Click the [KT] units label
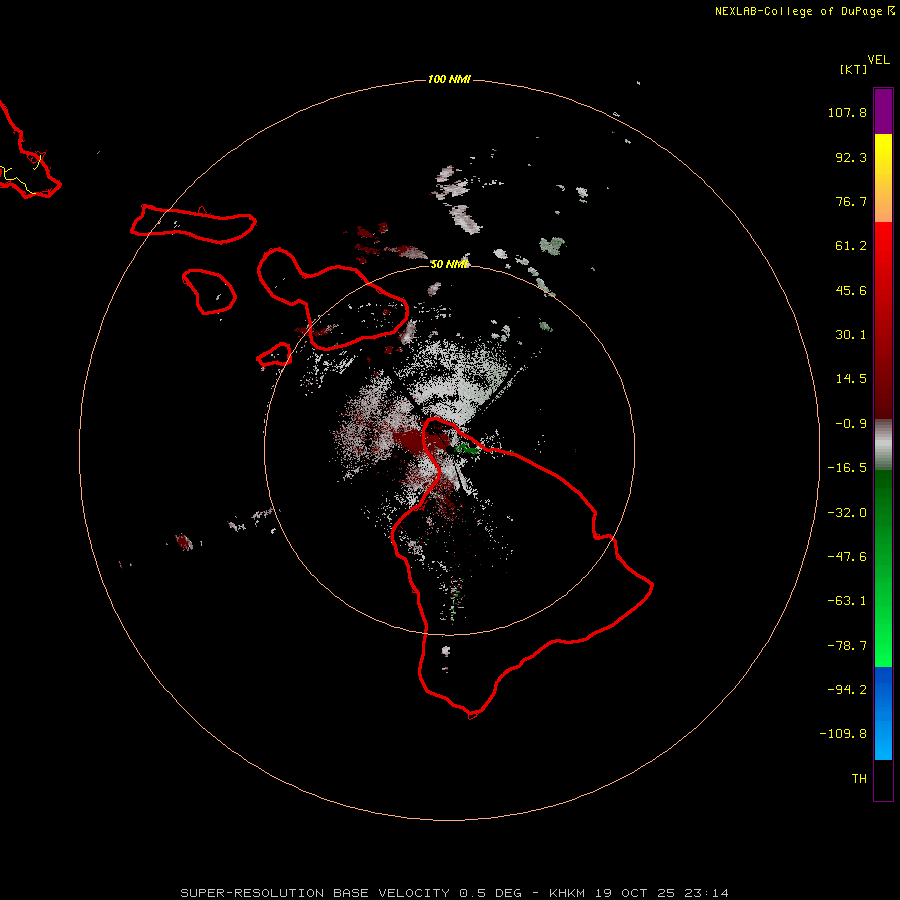900x900 pixels. click(x=854, y=69)
